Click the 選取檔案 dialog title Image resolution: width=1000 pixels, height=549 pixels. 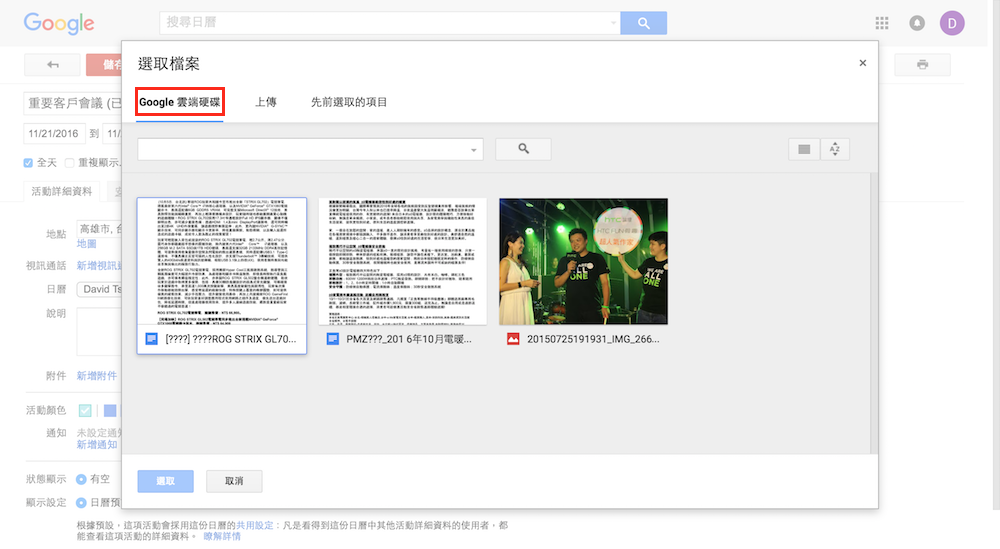(x=169, y=64)
